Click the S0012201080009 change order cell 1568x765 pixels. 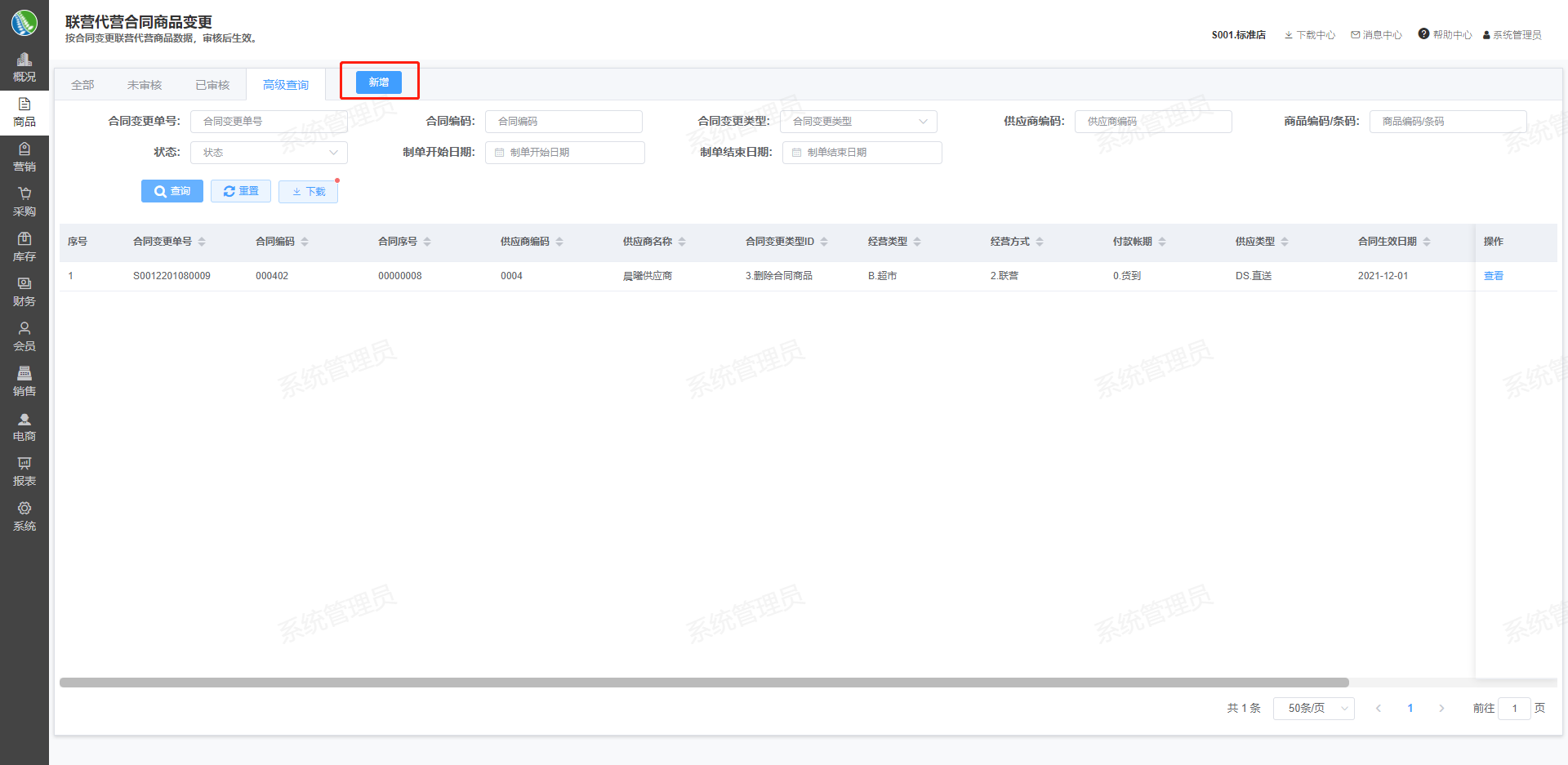171,276
